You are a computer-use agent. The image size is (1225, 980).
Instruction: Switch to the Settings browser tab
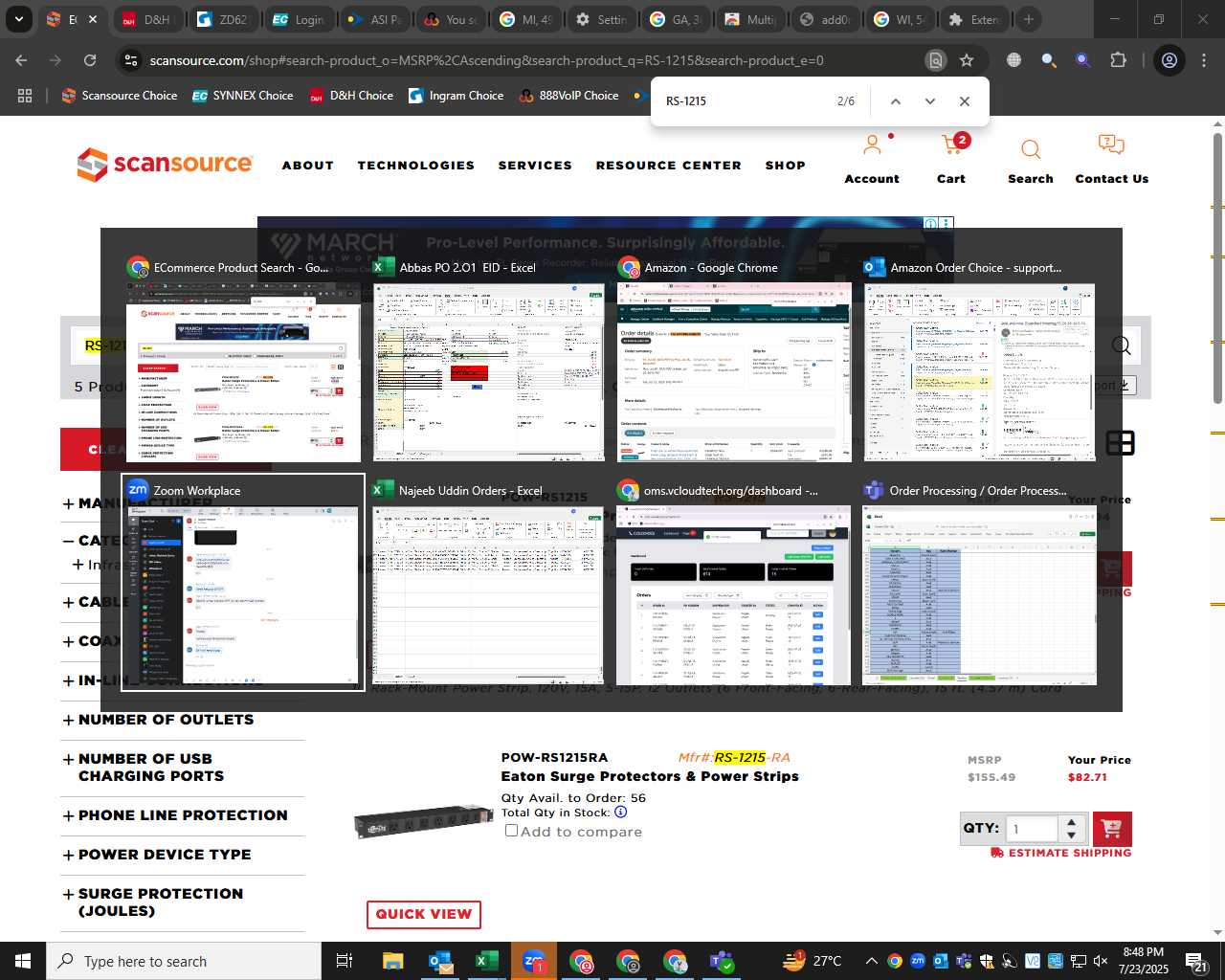click(x=602, y=19)
